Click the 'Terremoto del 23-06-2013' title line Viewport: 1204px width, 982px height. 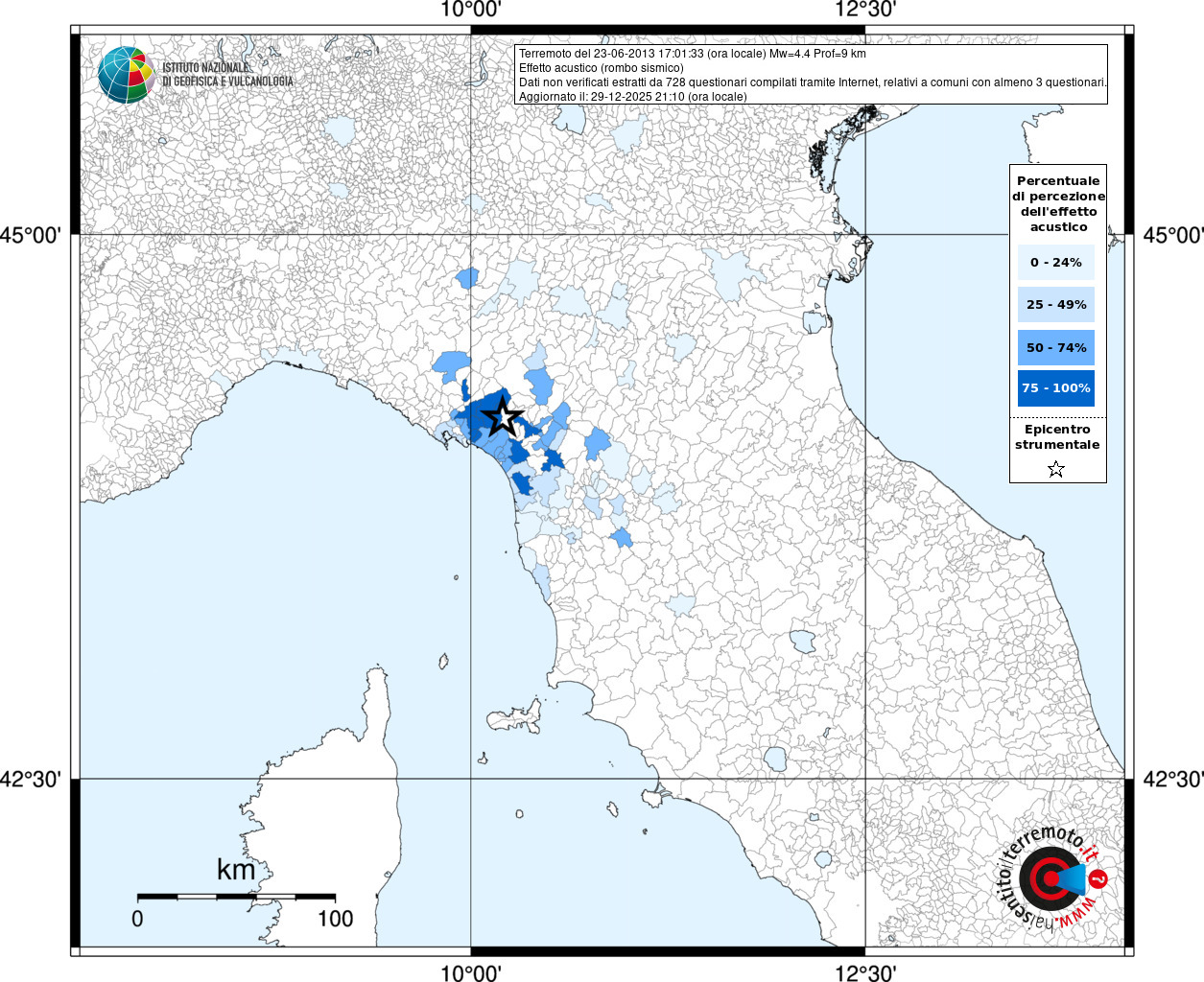[693, 54]
